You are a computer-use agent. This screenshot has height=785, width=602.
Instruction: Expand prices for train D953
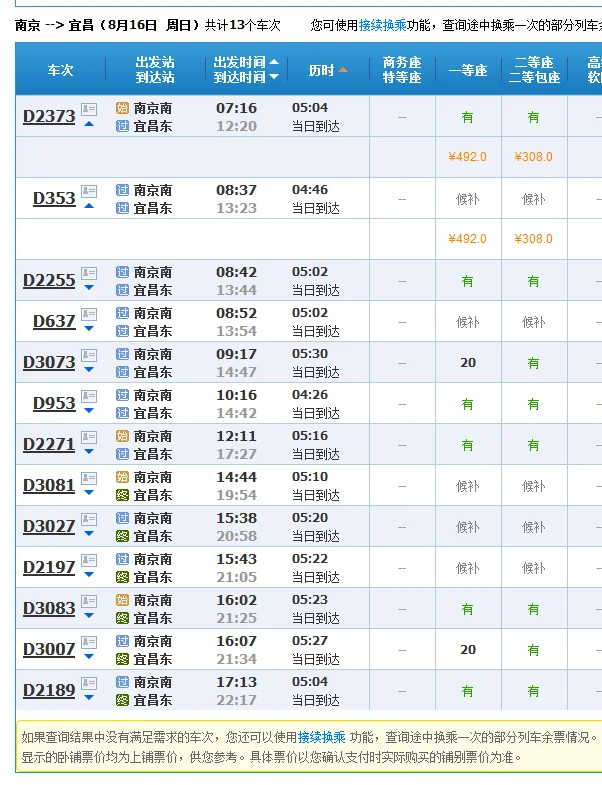pyautogui.click(x=89, y=411)
